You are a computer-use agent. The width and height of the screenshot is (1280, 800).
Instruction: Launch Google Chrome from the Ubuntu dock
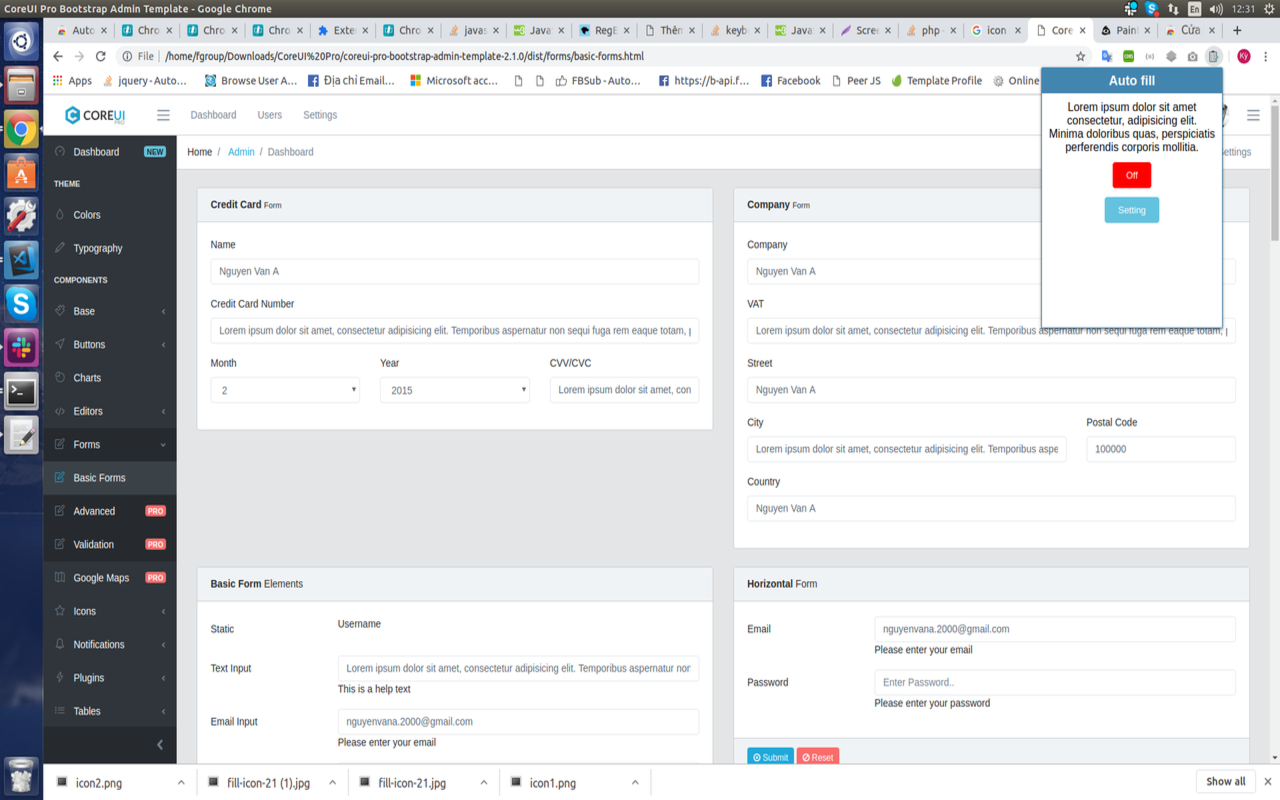pos(21,129)
